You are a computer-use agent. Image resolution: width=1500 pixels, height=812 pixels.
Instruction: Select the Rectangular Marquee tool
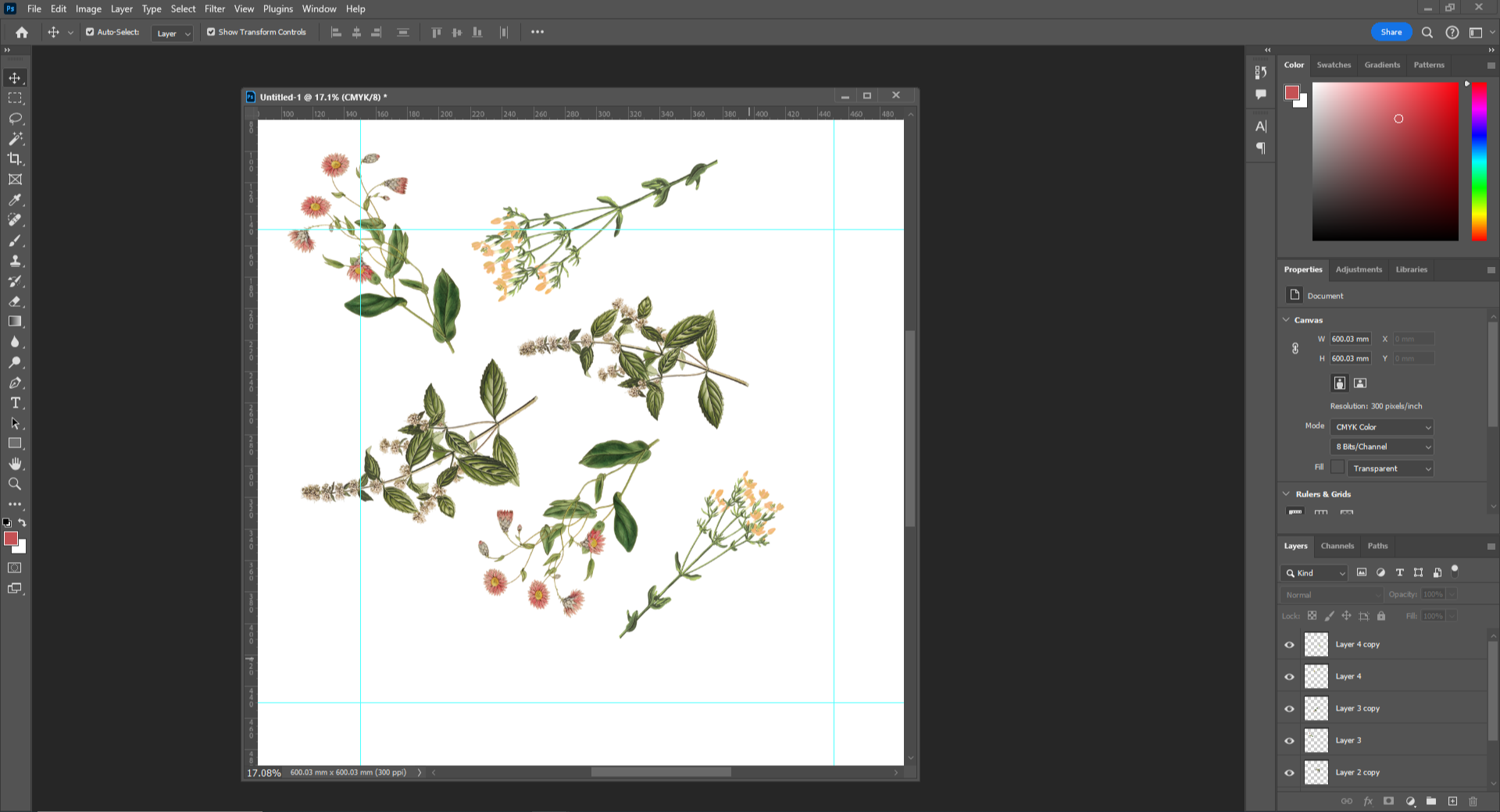pyautogui.click(x=15, y=98)
